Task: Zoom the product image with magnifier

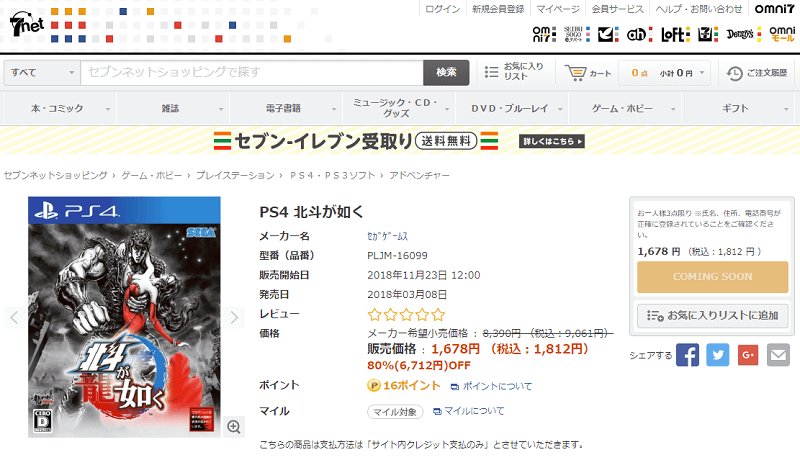Action: [x=234, y=426]
